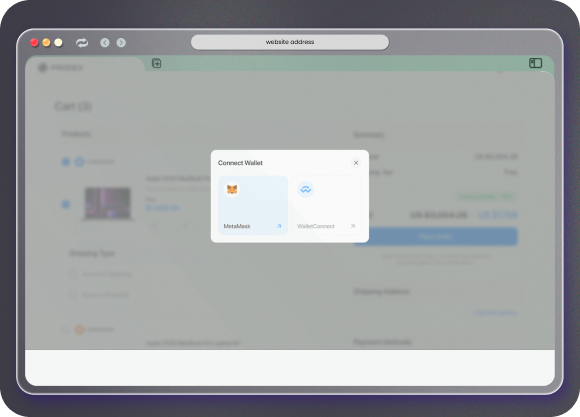Click the MacBook product thumbnail image

tap(108, 204)
